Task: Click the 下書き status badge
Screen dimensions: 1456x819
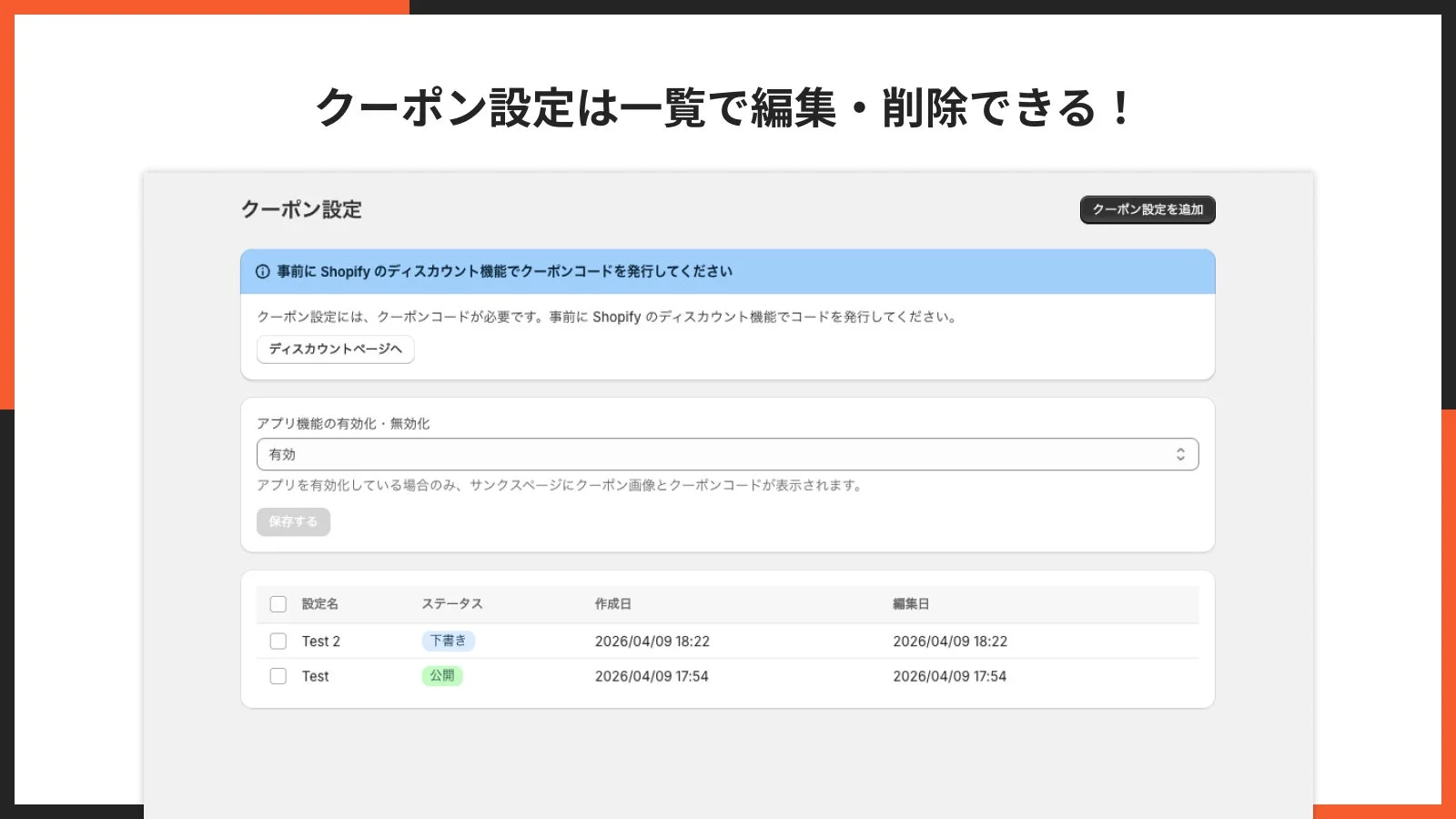Action: point(448,641)
